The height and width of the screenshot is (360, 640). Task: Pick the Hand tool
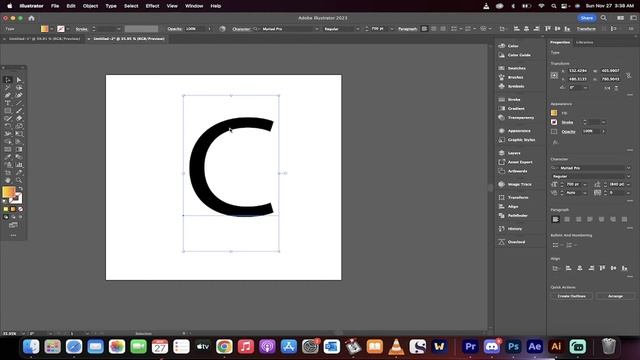[x=8, y=180]
